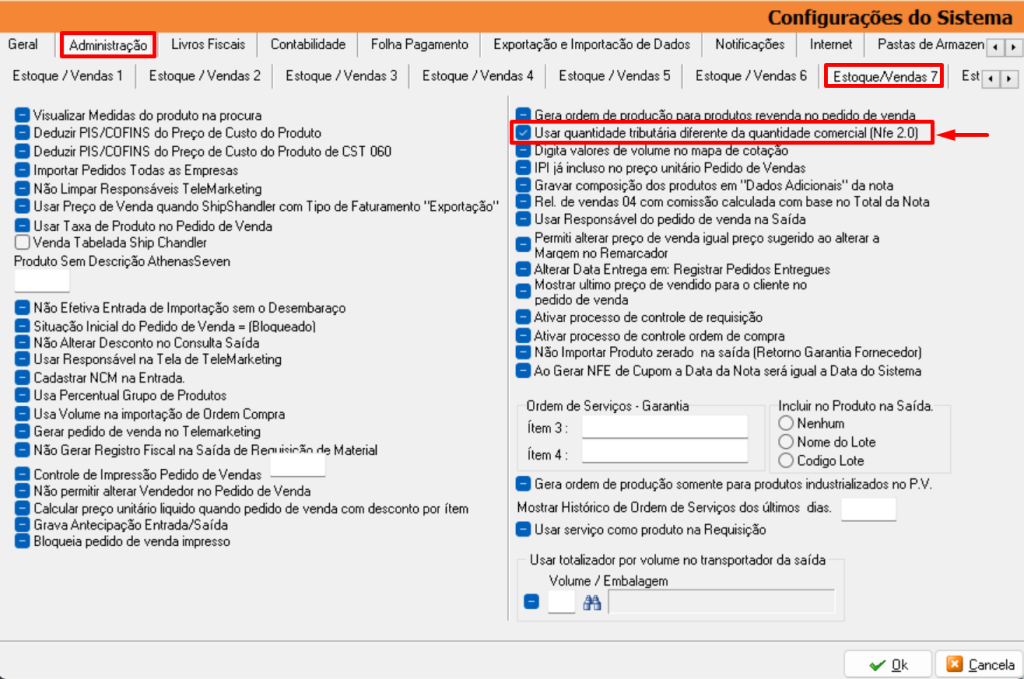Select the 'Codigo Lote' radio option
1024x679 pixels.
click(x=786, y=461)
